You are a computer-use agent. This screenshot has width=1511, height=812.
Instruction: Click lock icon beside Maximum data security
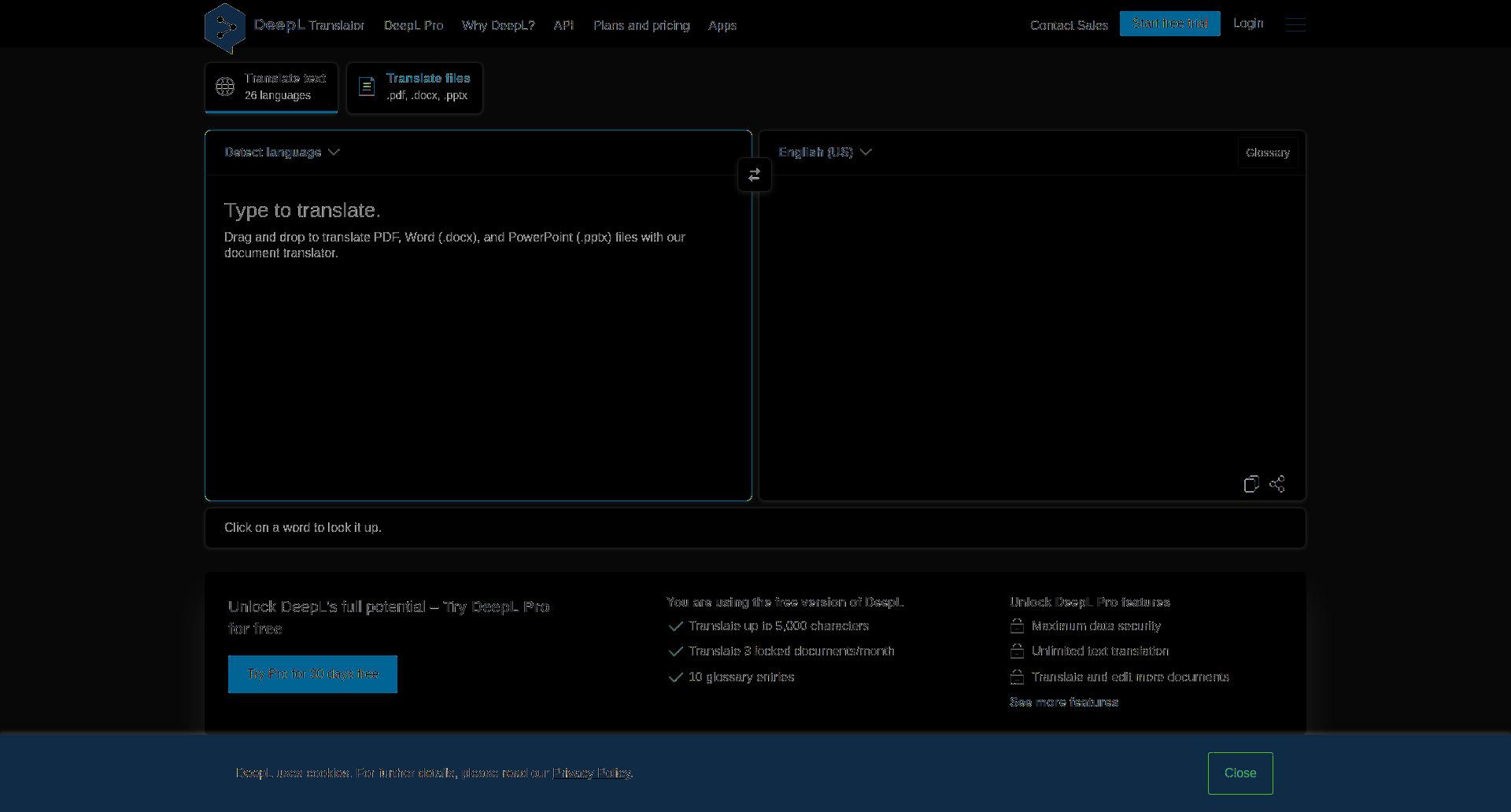click(1017, 626)
